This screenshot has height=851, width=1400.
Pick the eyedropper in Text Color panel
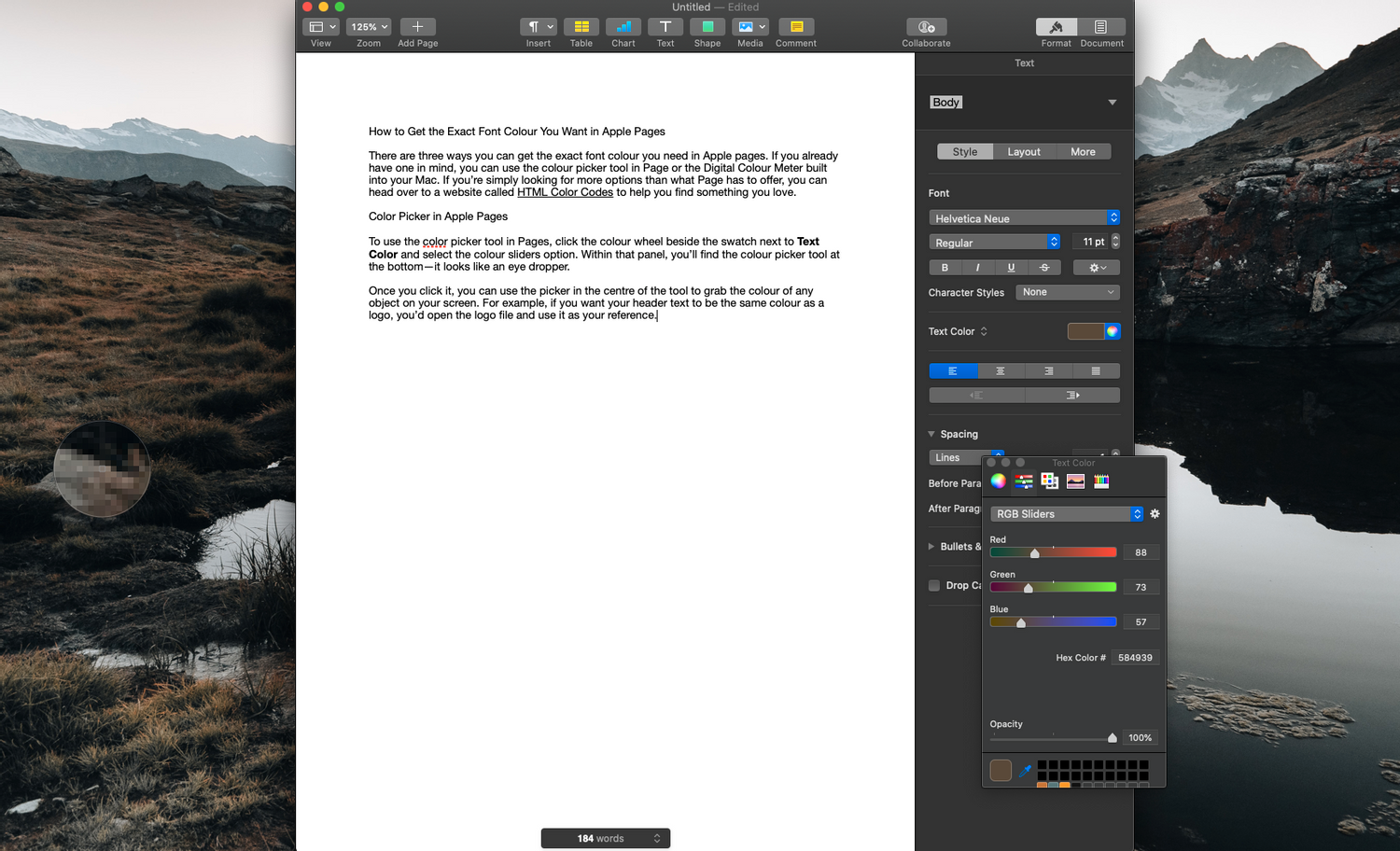1025,771
